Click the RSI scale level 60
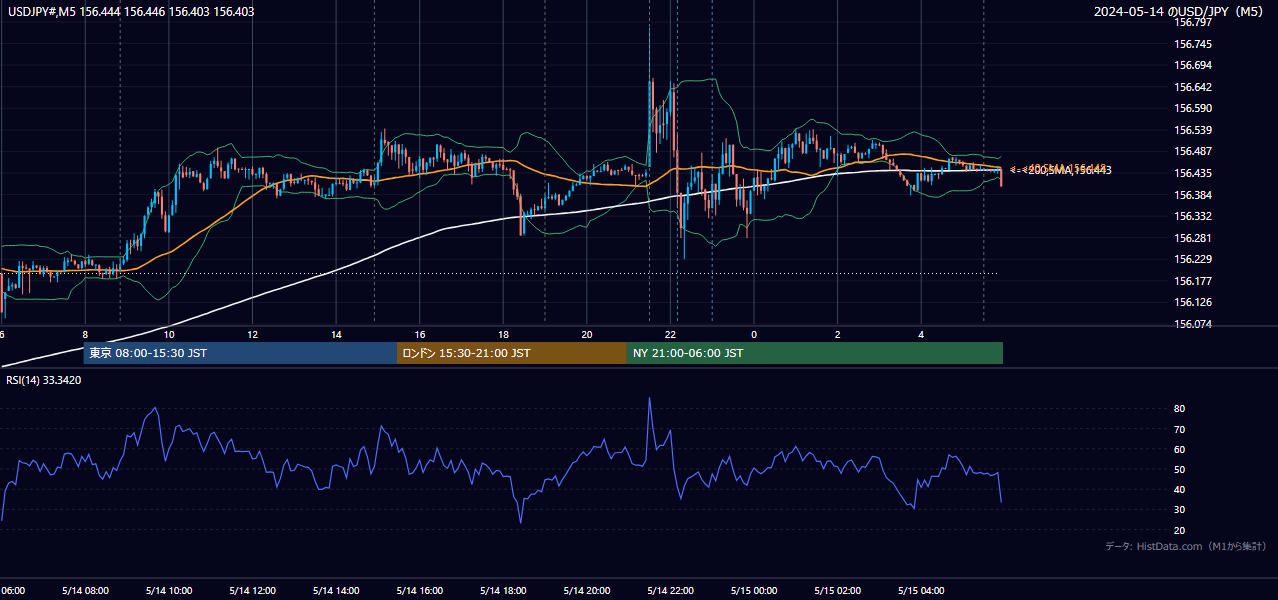 [1179, 449]
